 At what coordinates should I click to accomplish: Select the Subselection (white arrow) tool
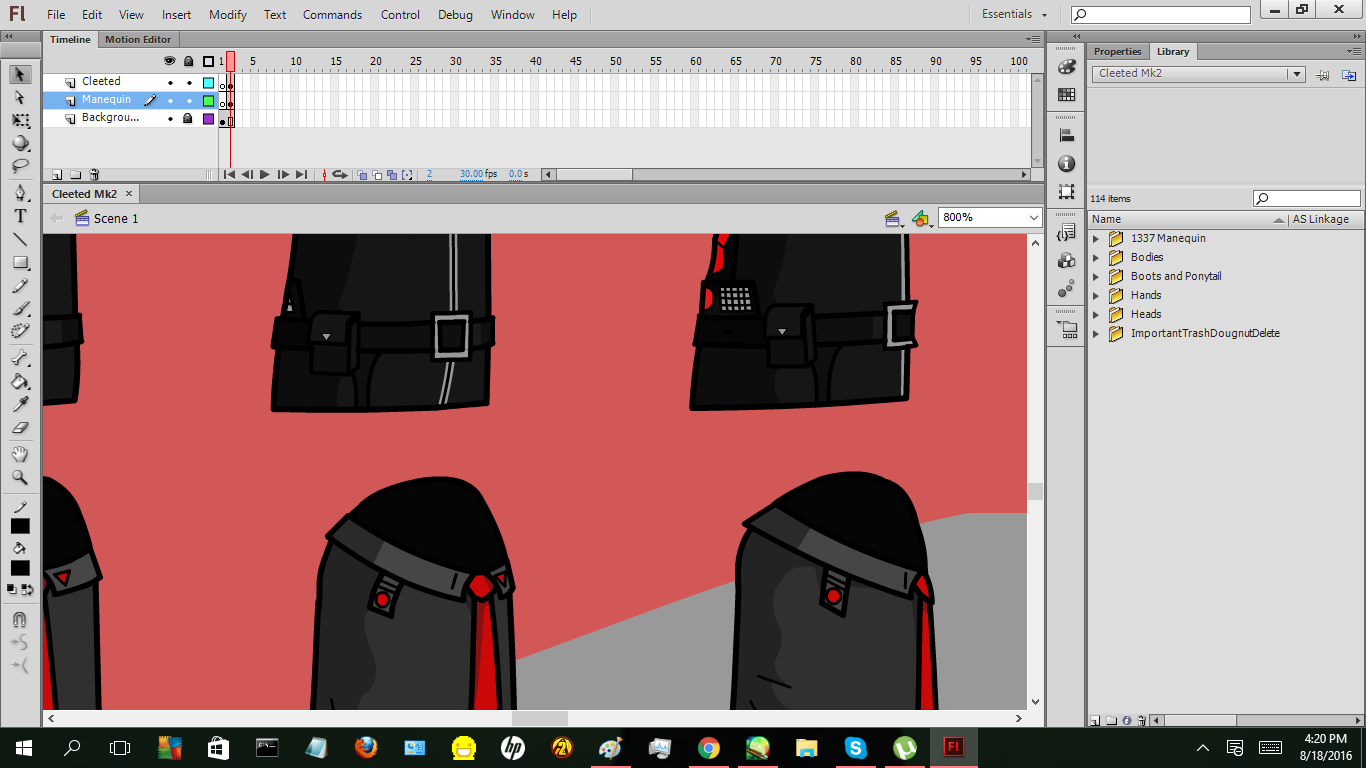point(20,97)
